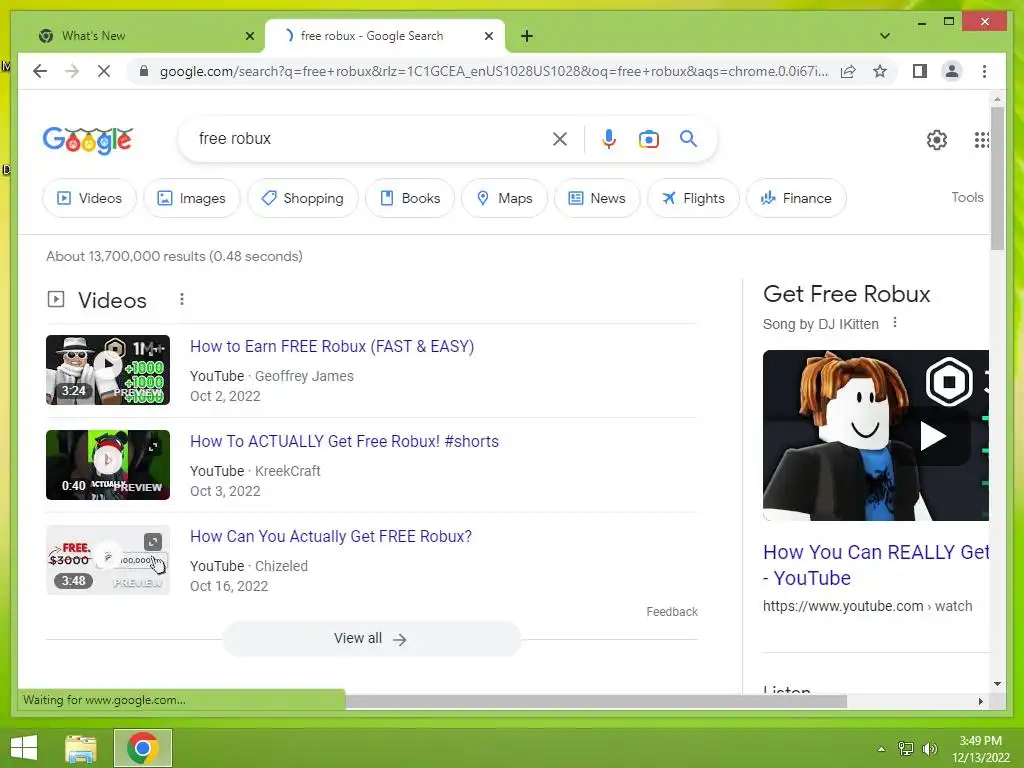
Task: Open the Windows Start menu
Action: (x=24, y=748)
